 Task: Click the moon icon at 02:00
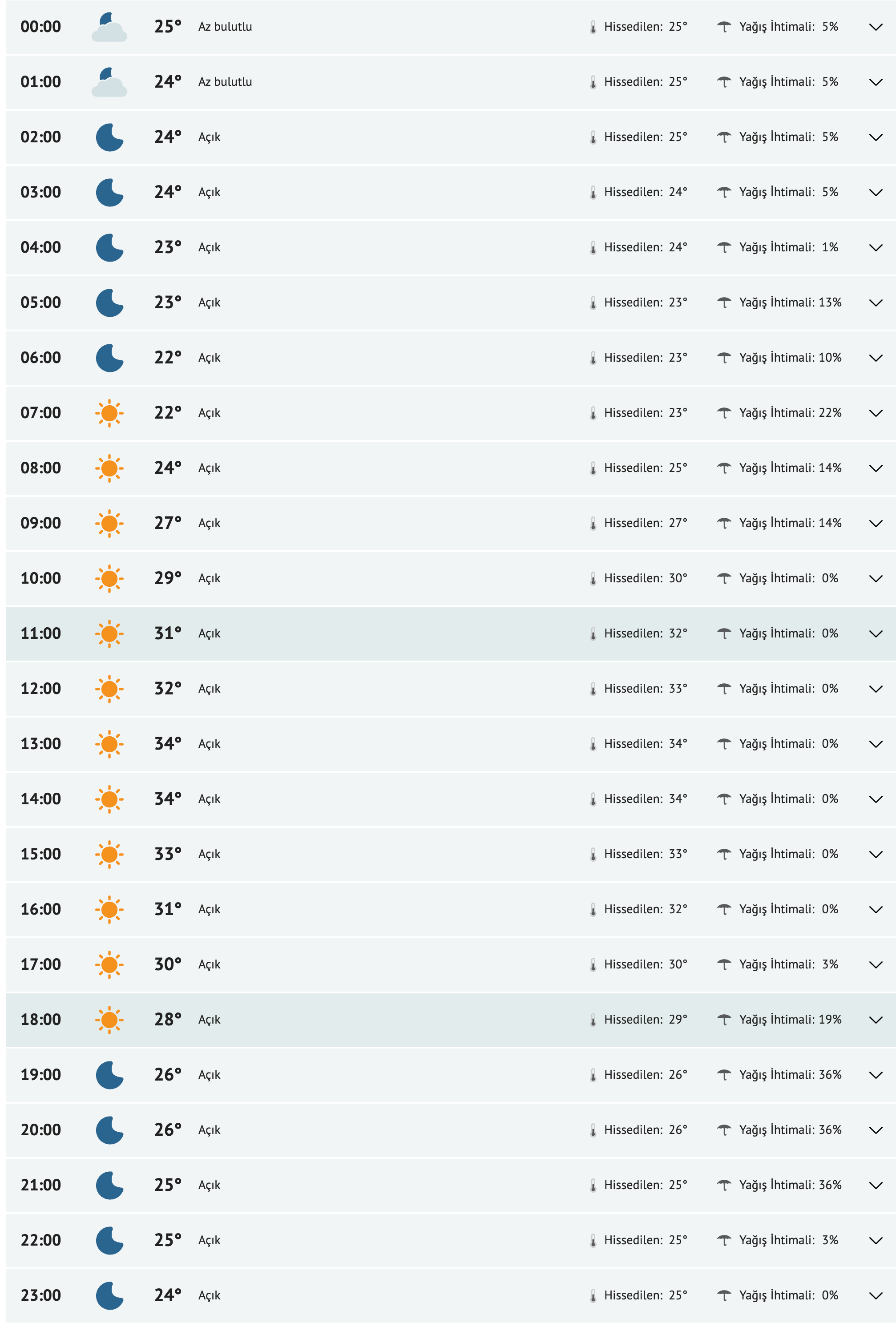[x=109, y=137]
